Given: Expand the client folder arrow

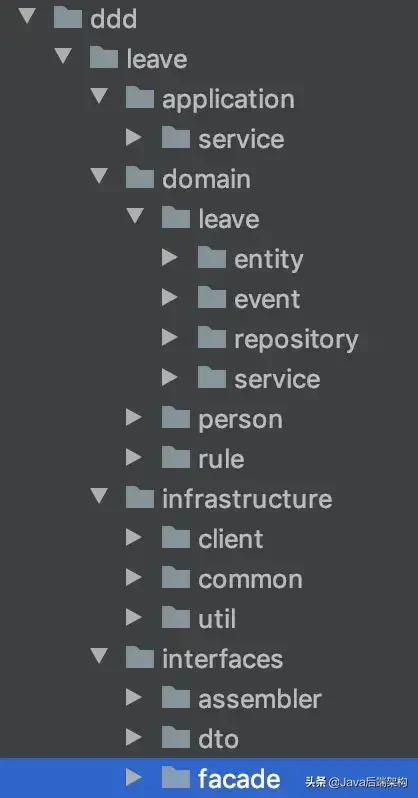Looking at the screenshot, I should pyautogui.click(x=133, y=537).
